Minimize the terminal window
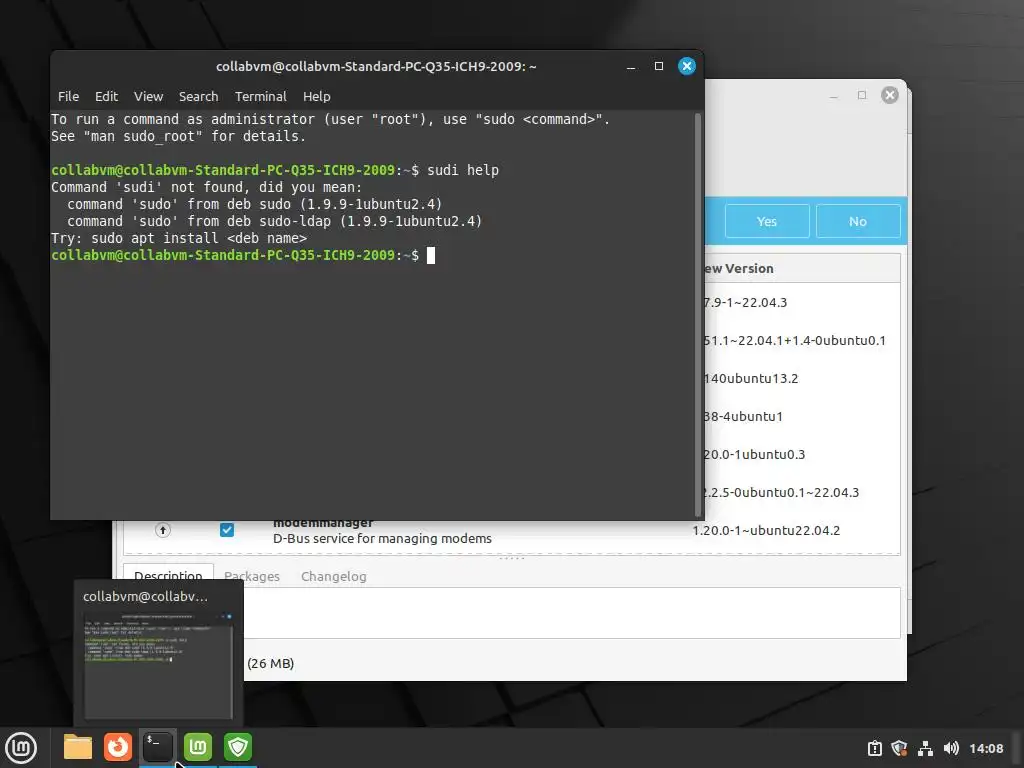The height and width of the screenshot is (768, 1024). point(631,66)
